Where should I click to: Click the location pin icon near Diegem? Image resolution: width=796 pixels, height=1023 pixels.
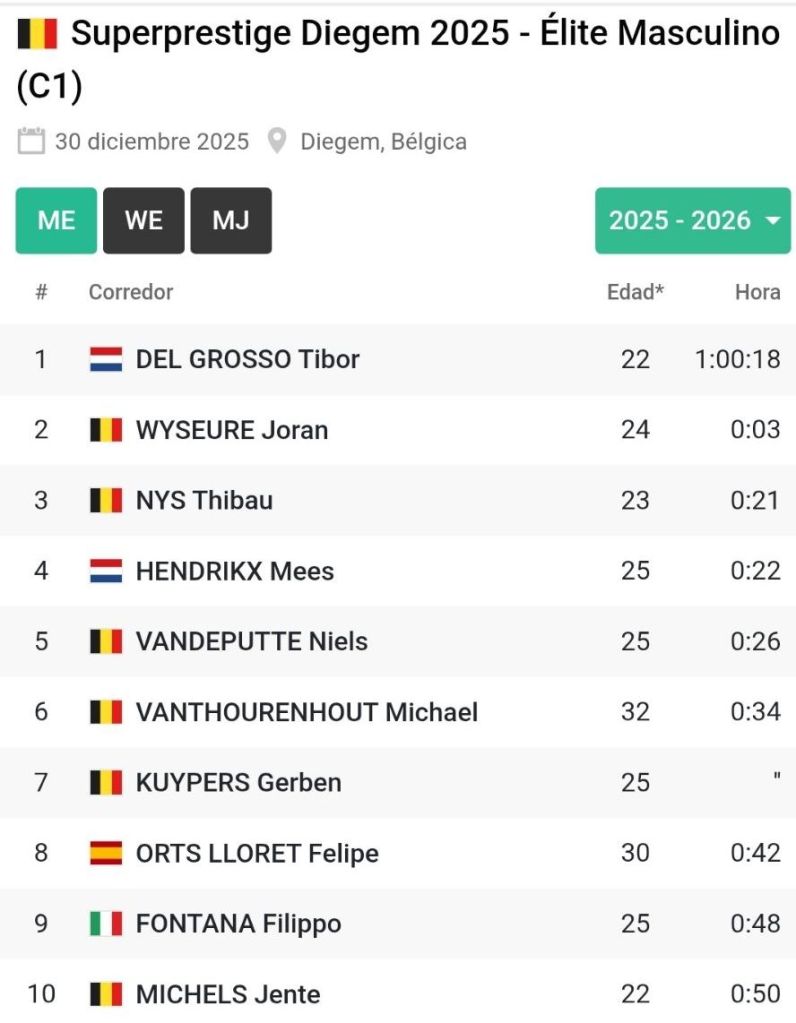point(277,141)
